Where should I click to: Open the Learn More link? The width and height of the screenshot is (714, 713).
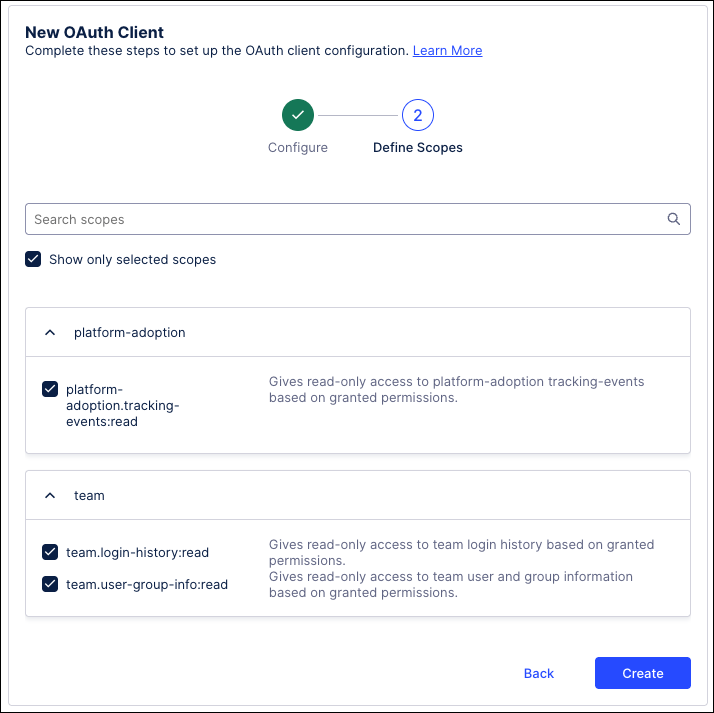tap(447, 51)
